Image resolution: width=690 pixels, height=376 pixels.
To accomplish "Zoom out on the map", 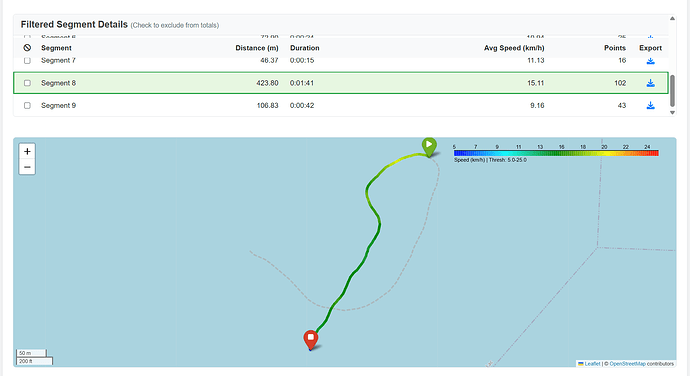I will click(27, 167).
